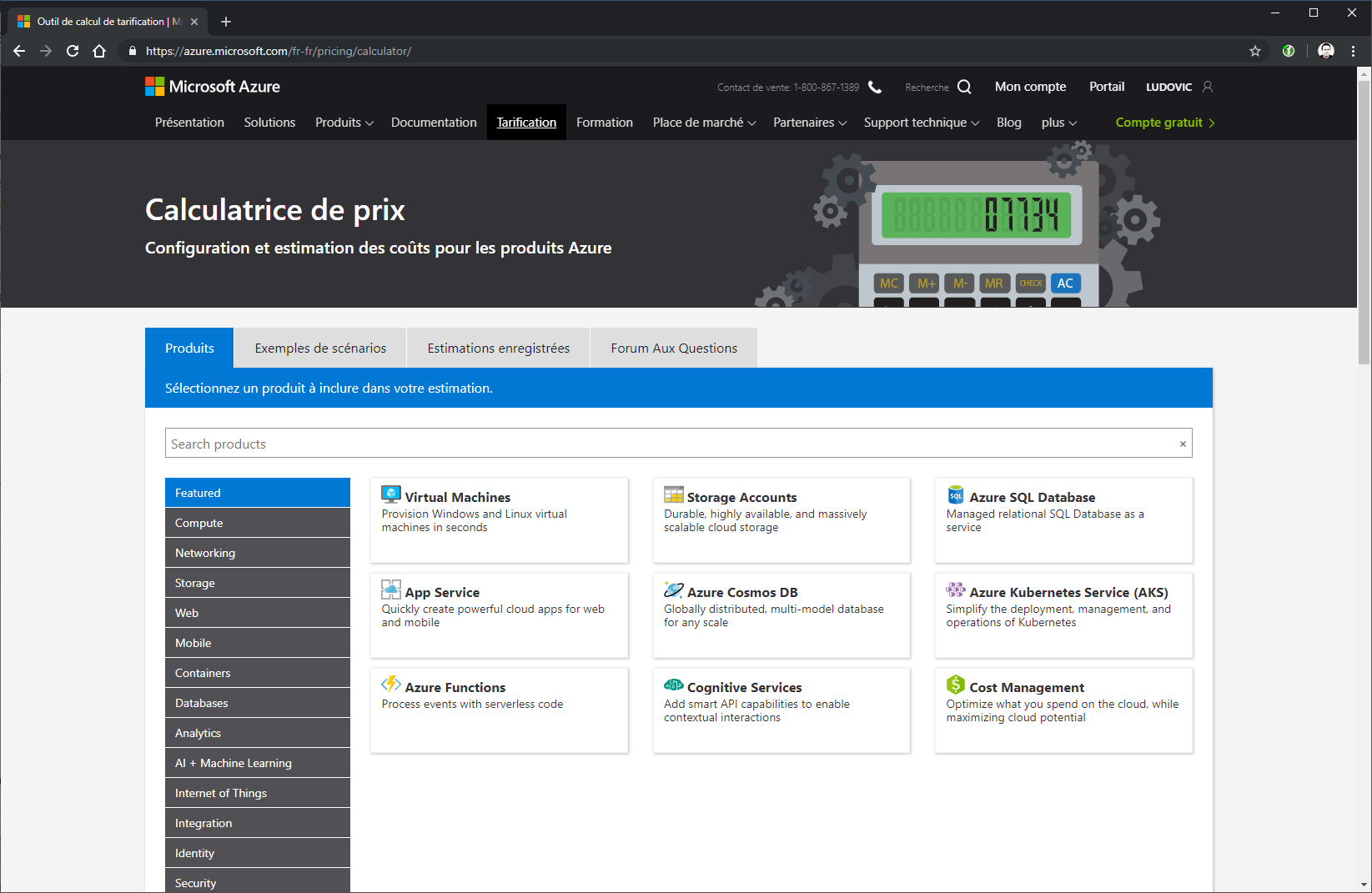Open Mon compte link
This screenshot has height=893, width=1372.
[1030, 87]
